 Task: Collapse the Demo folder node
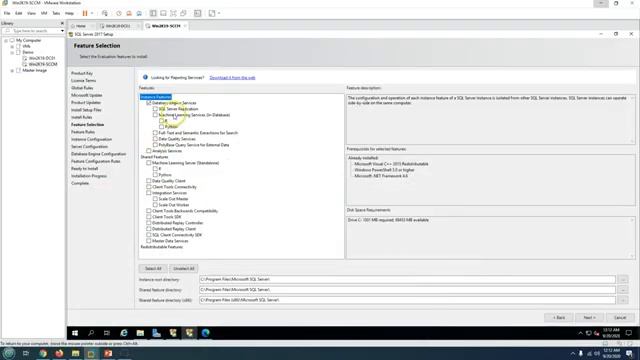12,53
